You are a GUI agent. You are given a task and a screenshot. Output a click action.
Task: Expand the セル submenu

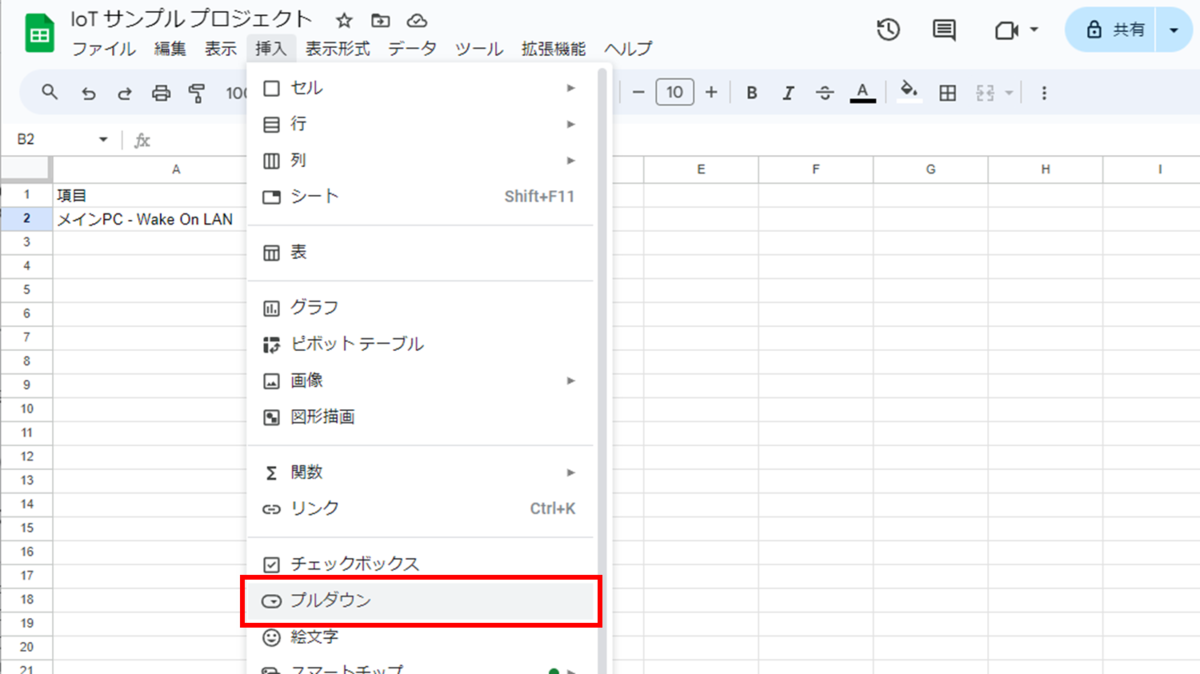(421, 88)
